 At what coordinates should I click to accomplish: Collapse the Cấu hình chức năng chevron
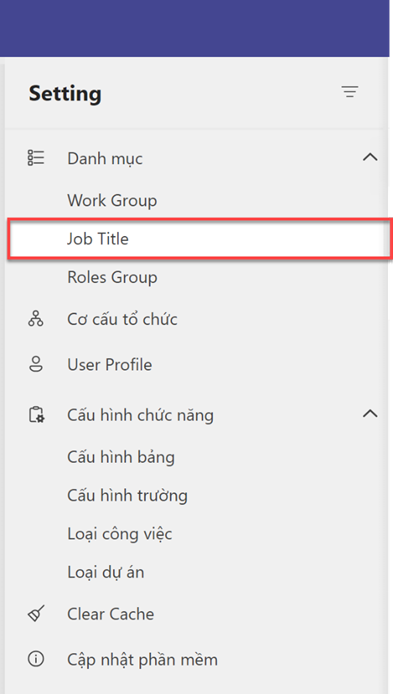pos(370,414)
